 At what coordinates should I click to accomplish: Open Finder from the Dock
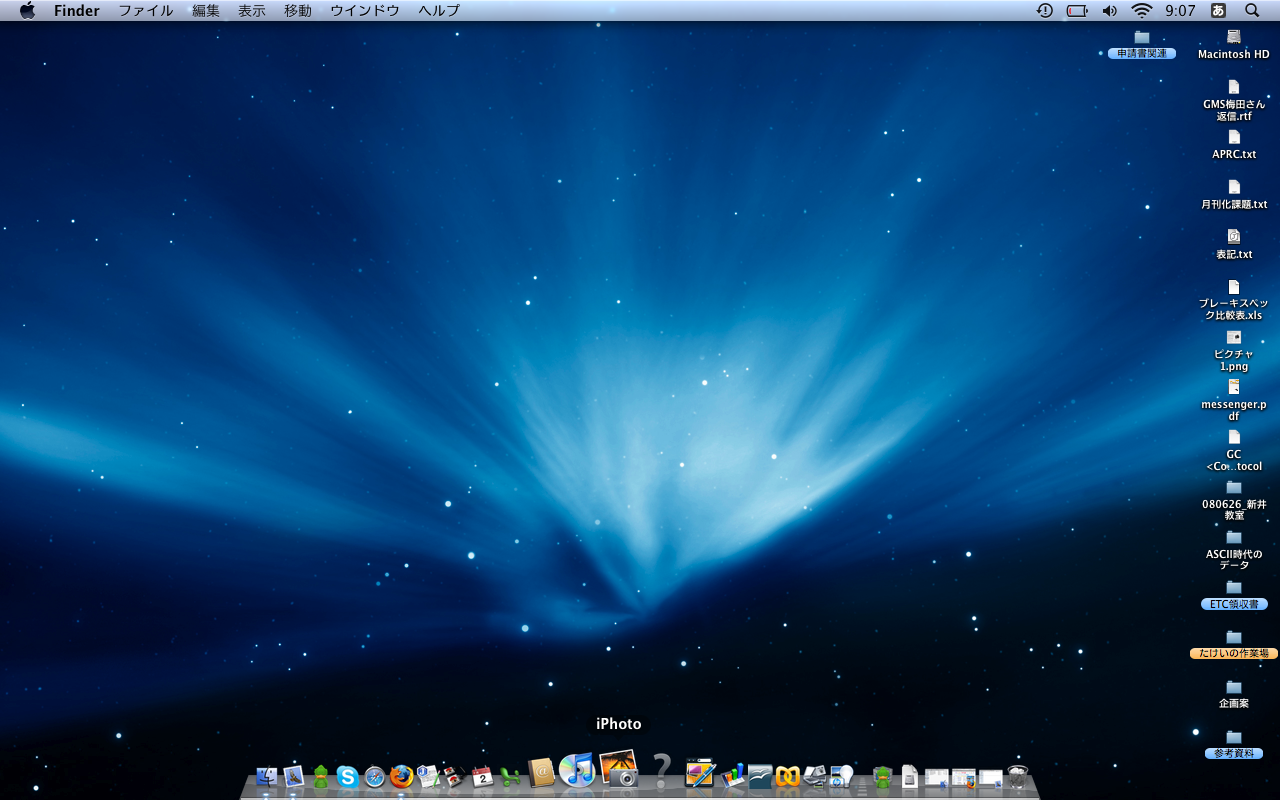tap(266, 776)
